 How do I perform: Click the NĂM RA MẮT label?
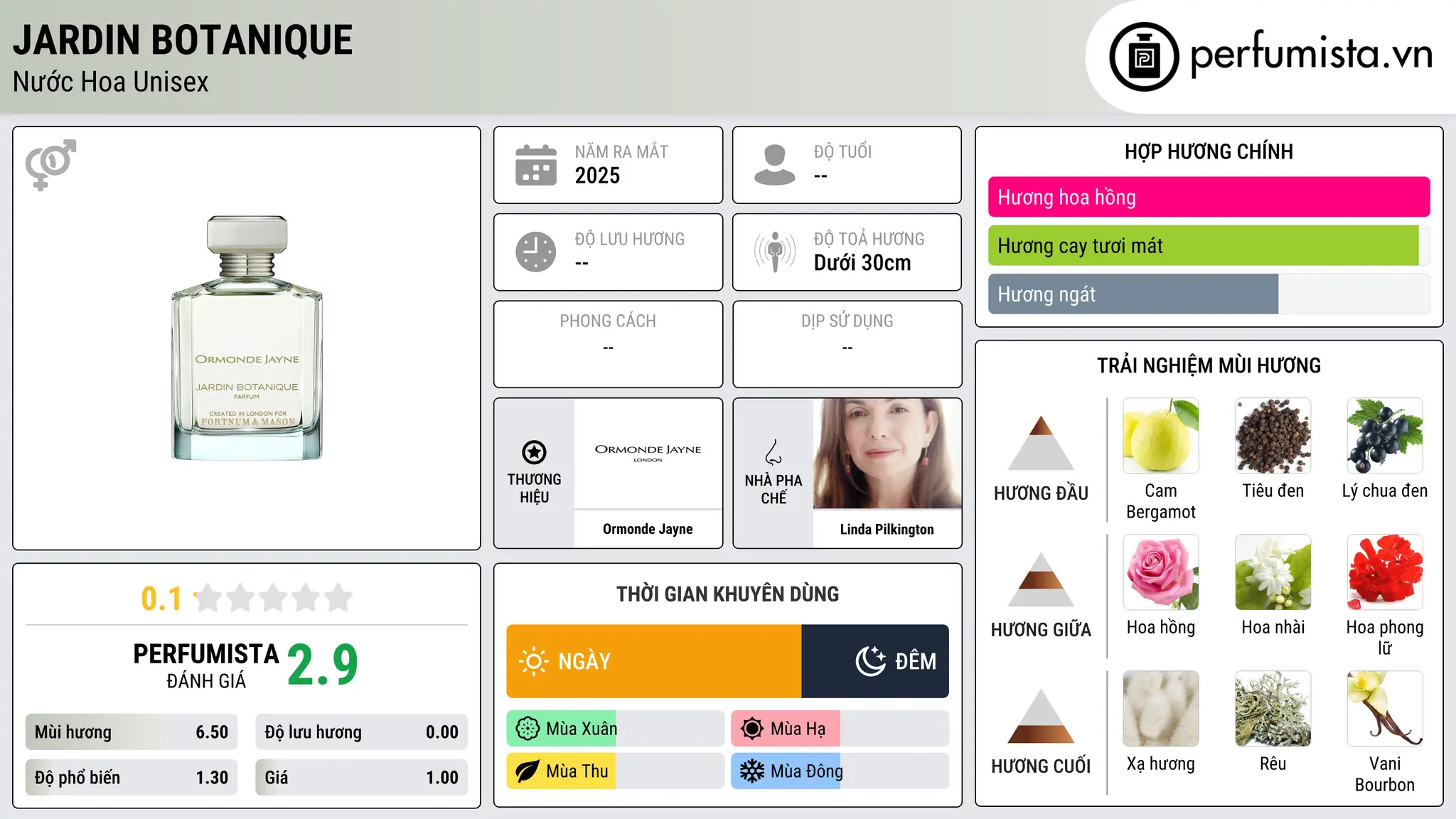[621, 152]
